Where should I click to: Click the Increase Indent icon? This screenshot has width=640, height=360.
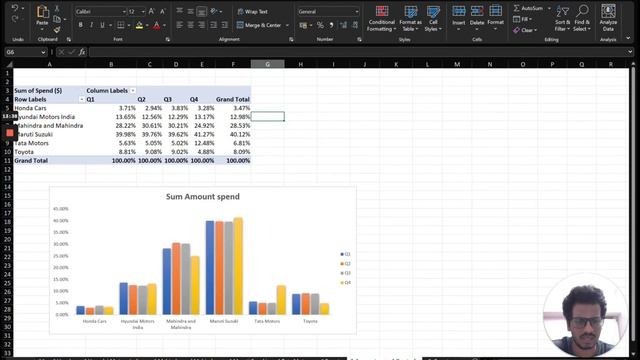tap(224, 25)
